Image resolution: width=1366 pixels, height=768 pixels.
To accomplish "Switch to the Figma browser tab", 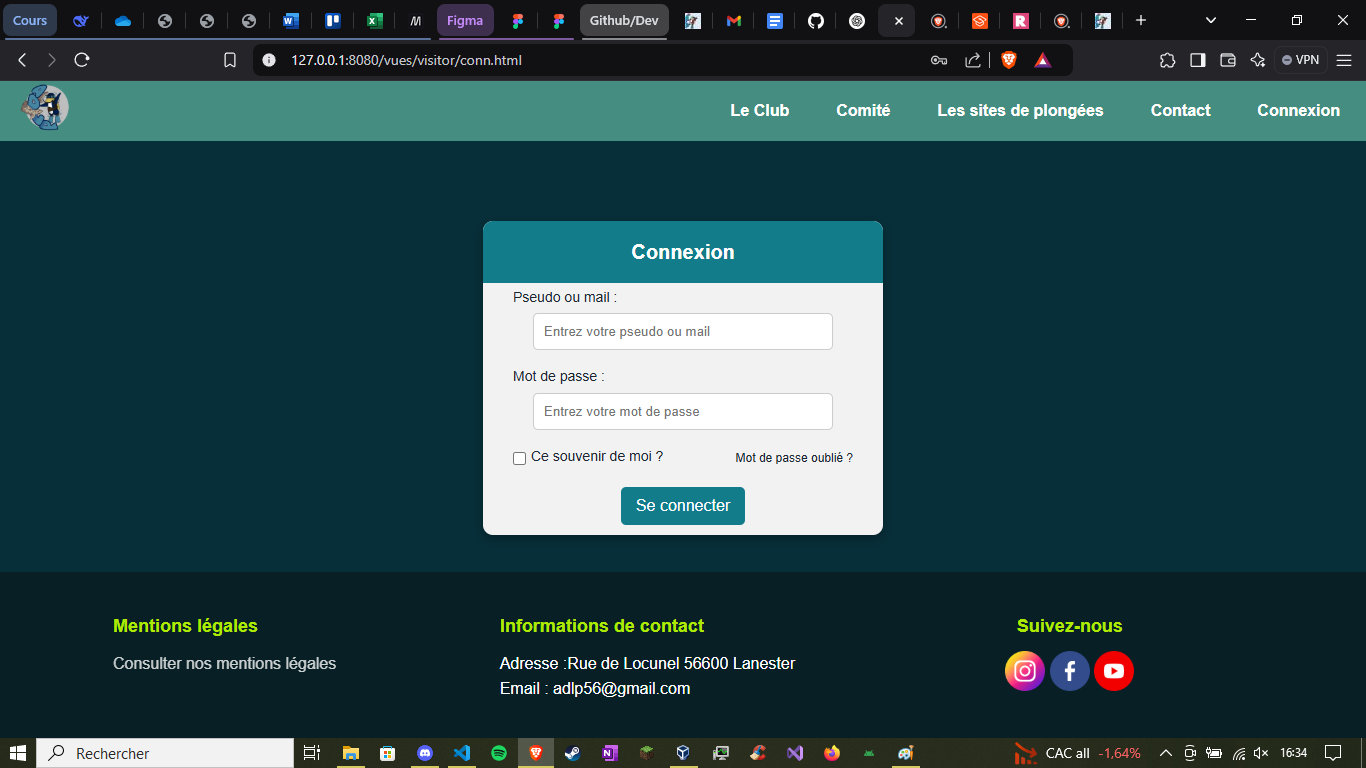I will tap(465, 20).
